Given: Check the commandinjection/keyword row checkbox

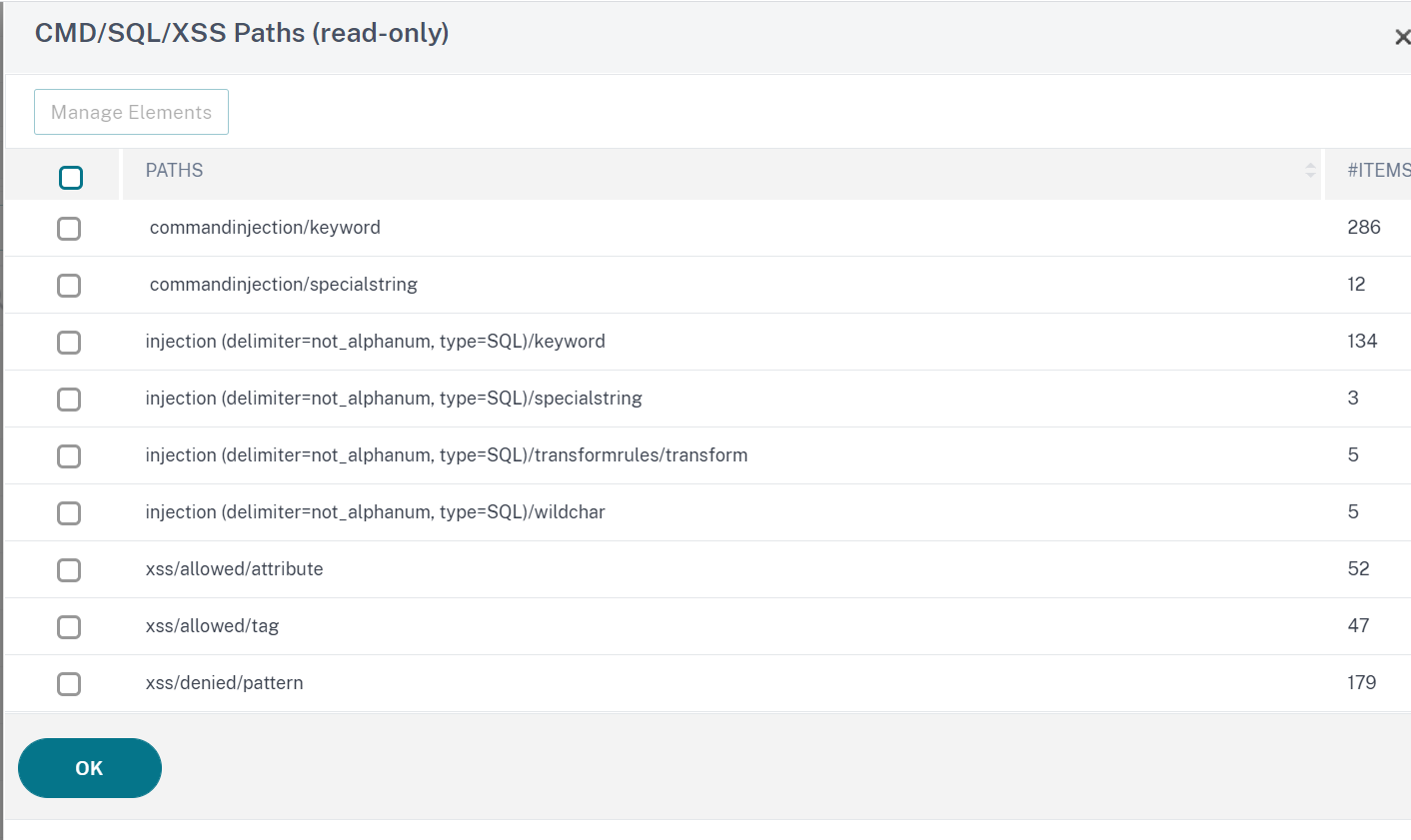Looking at the screenshot, I should [x=69, y=229].
